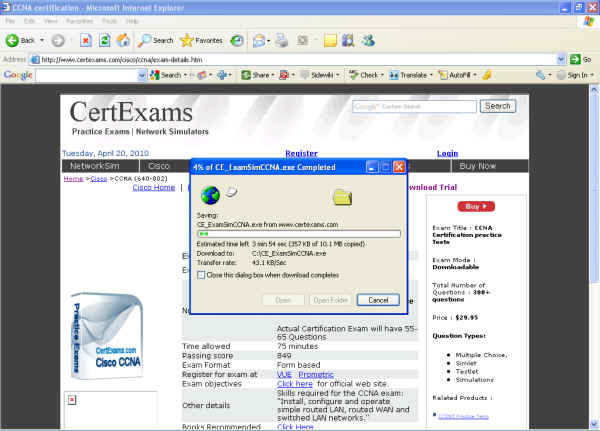Click the Forward arrow button
Image resolution: width=600 pixels, height=431 pixels.
point(58,40)
